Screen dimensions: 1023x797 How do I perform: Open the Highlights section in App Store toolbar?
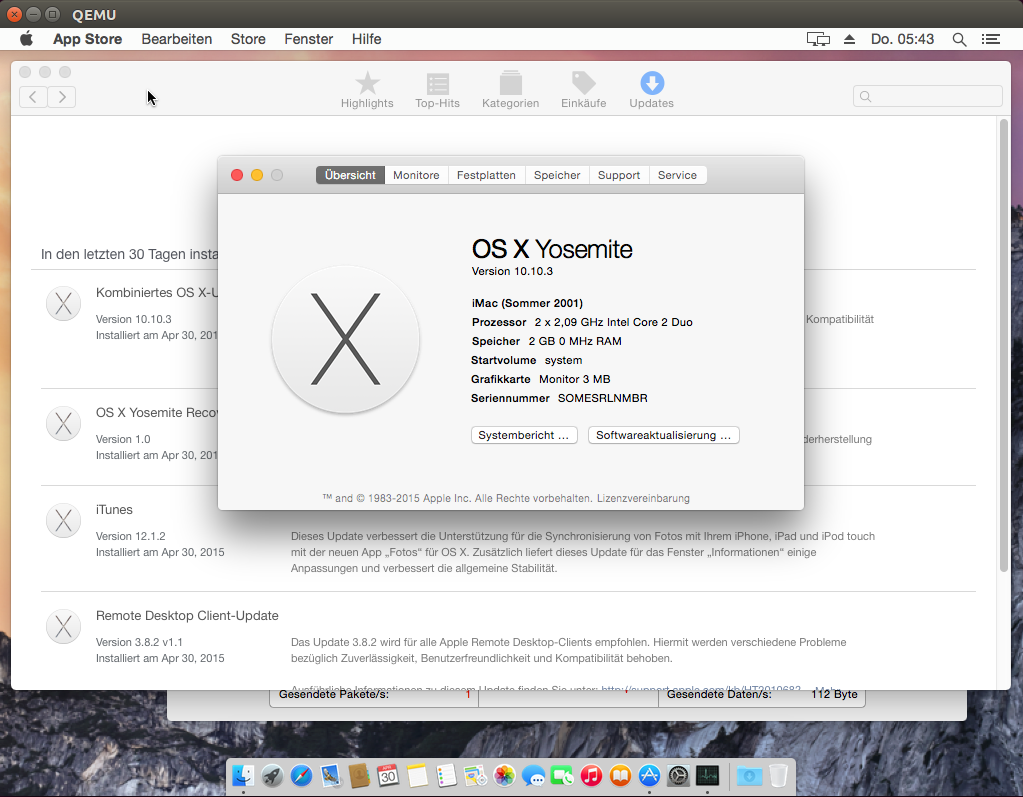coord(367,90)
